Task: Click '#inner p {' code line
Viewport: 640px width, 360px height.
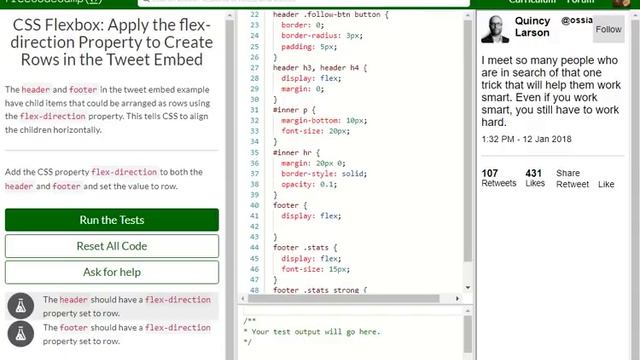Action: tap(294, 110)
